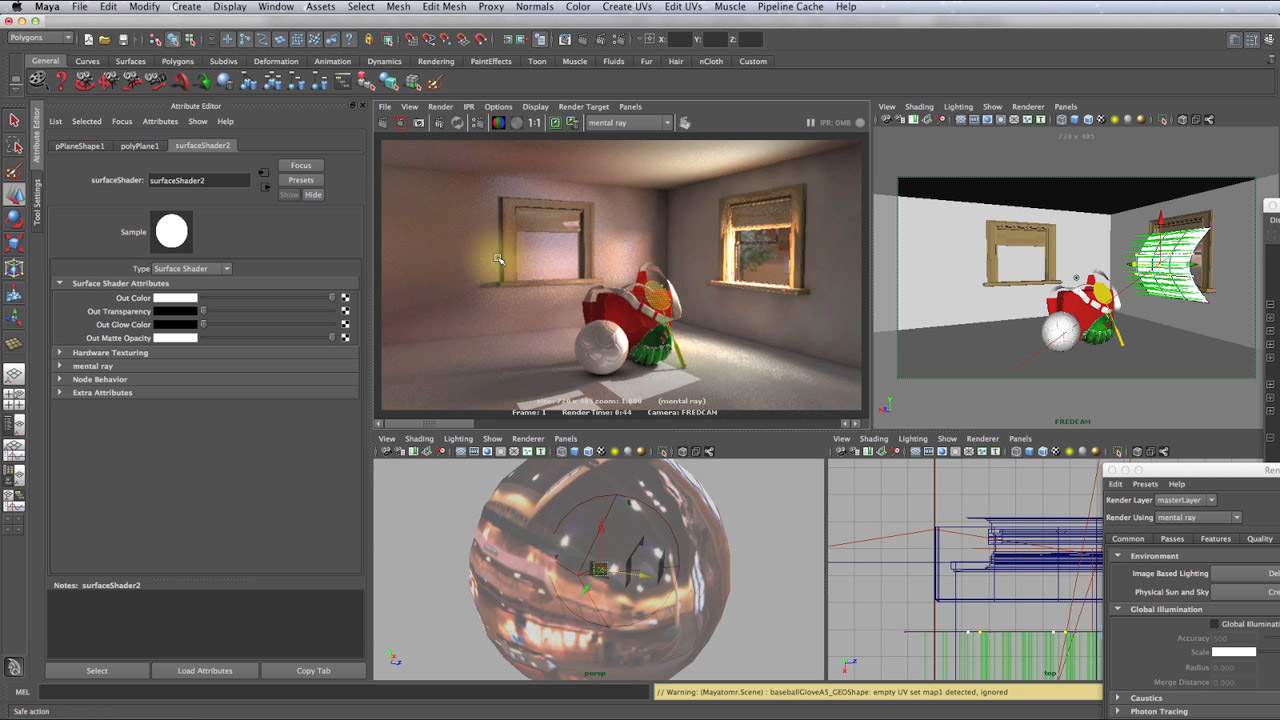
Task: Click the surfaceShader name input field
Action: tap(199, 181)
